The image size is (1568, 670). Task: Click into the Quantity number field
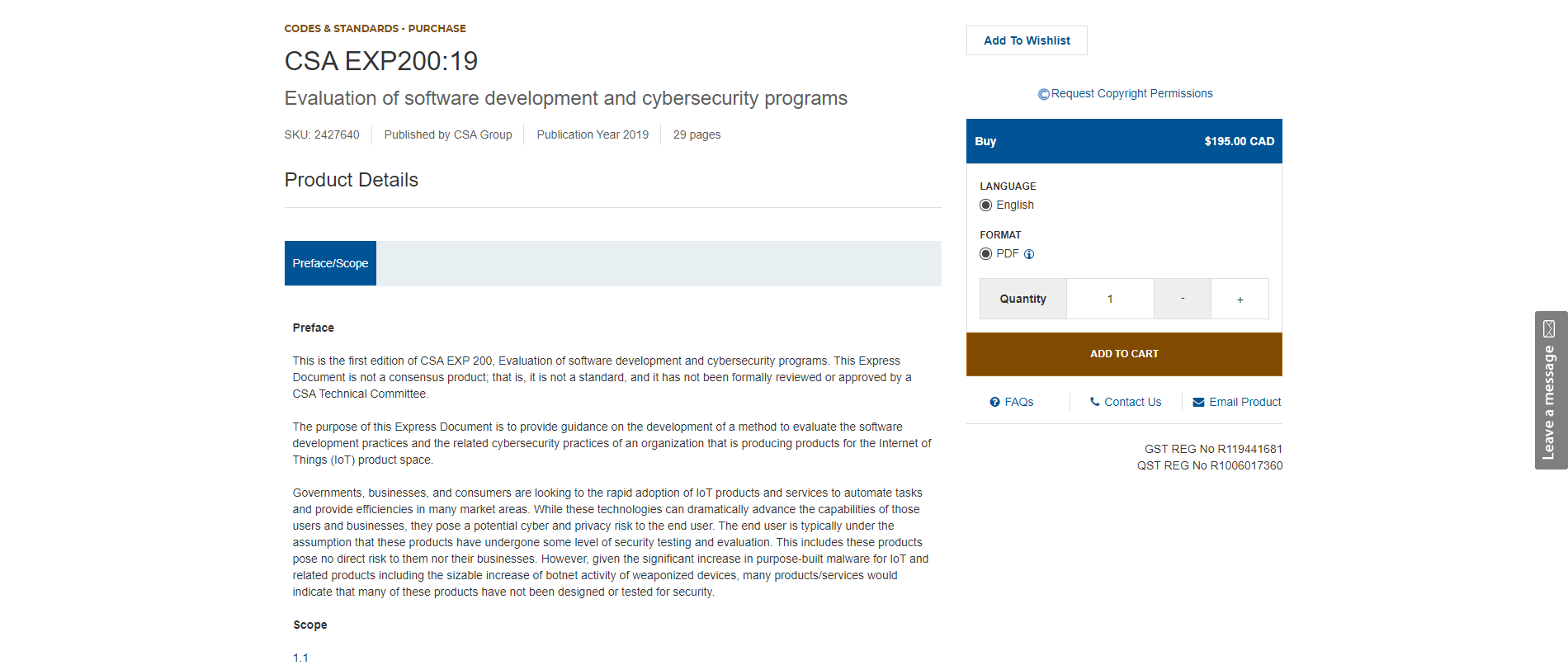point(1110,299)
